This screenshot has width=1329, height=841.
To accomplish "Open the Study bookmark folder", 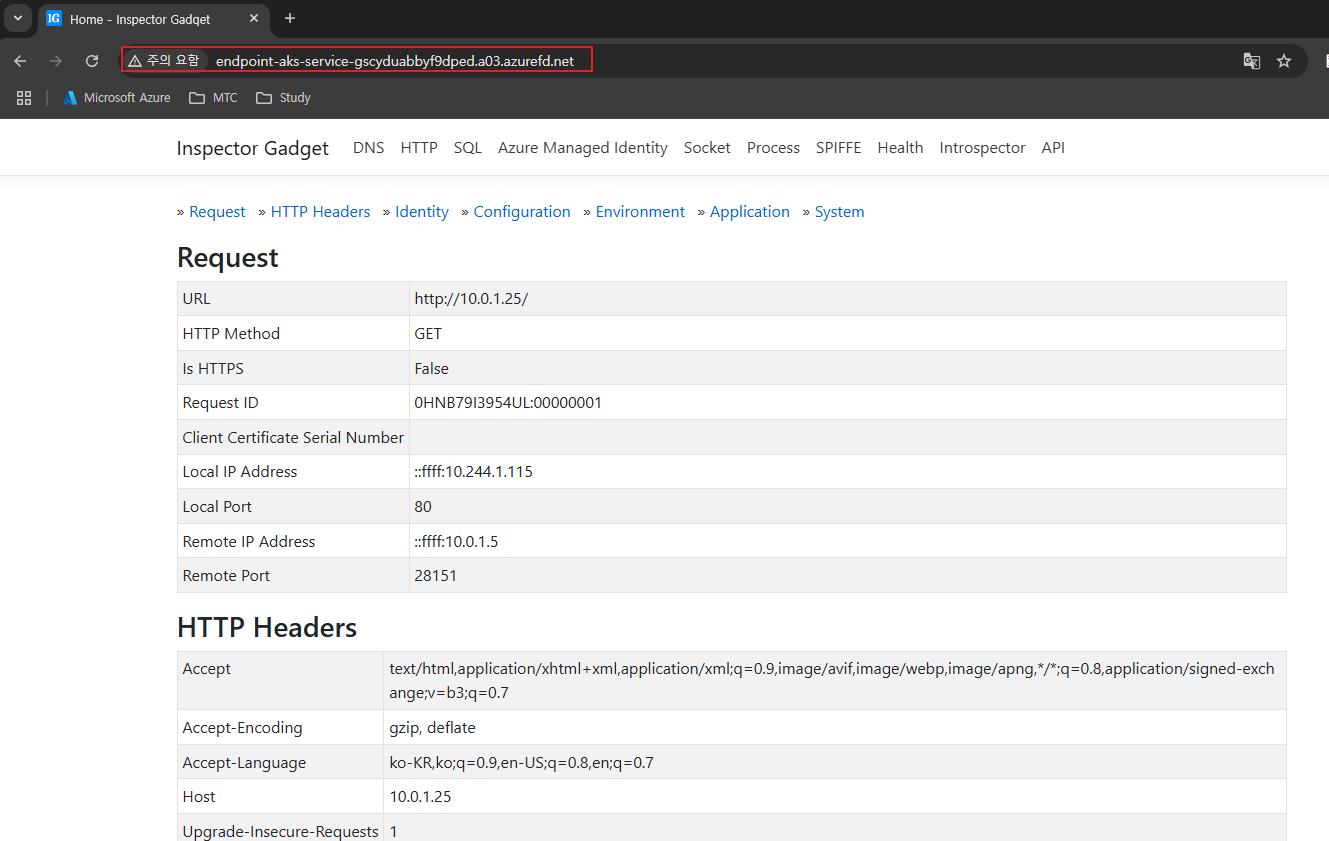I will pyautogui.click(x=283, y=98).
